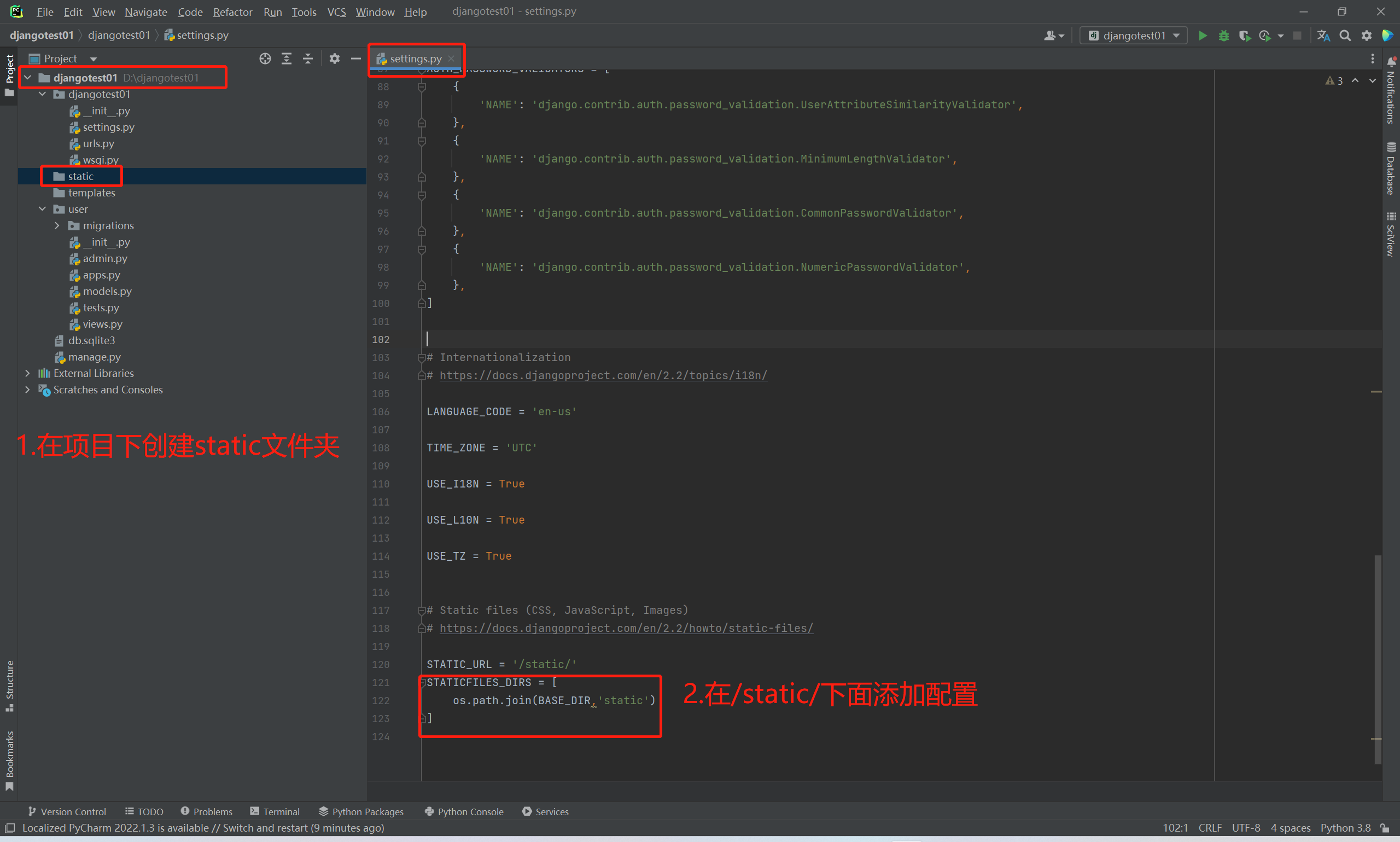Click the editor vertical scrollbar thumb

point(1378,658)
